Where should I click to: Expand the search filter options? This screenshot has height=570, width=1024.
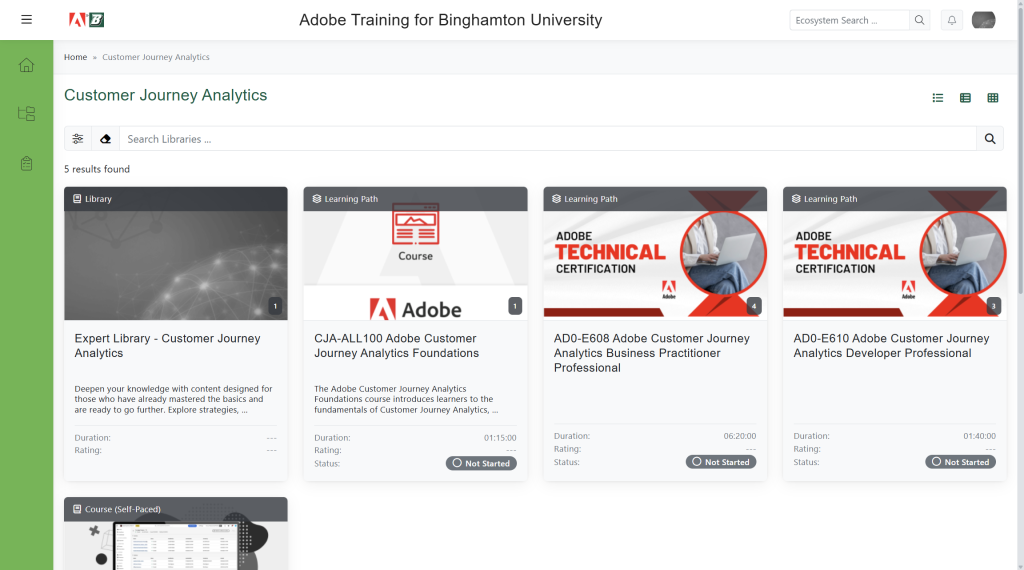[78, 139]
